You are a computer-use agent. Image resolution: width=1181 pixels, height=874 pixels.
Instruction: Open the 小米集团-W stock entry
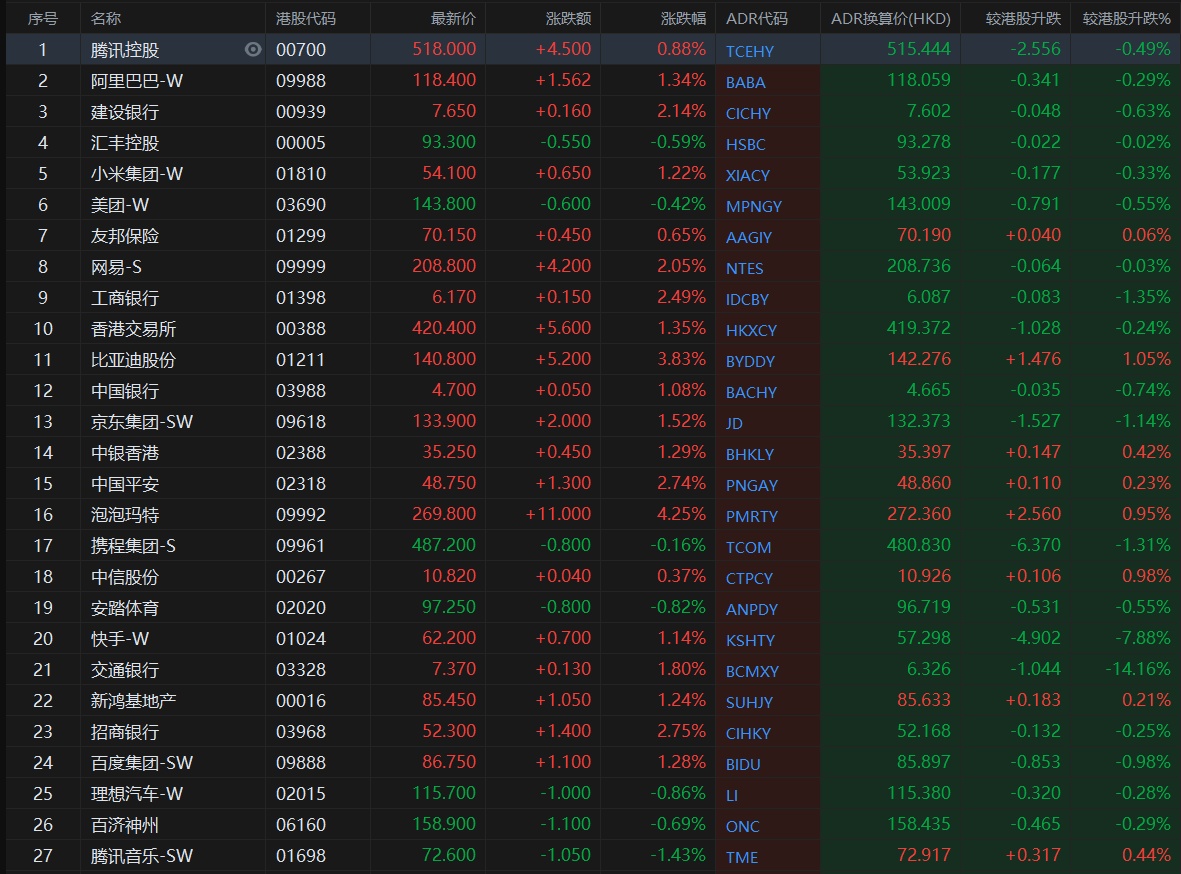point(137,173)
